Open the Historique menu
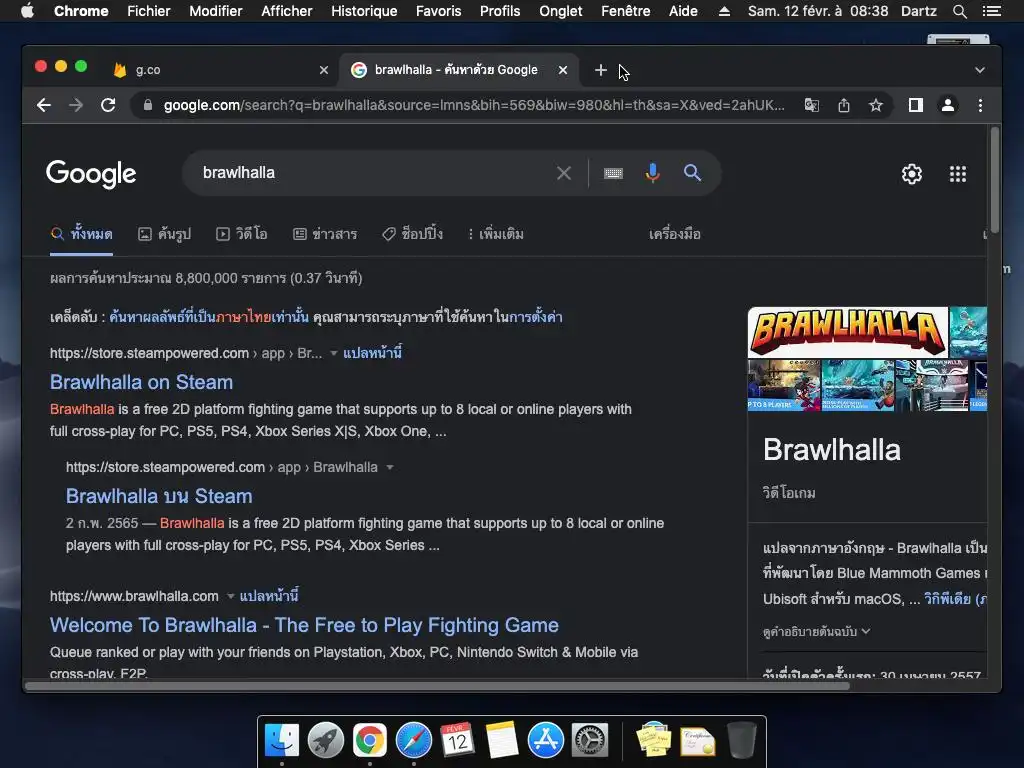 tap(364, 11)
